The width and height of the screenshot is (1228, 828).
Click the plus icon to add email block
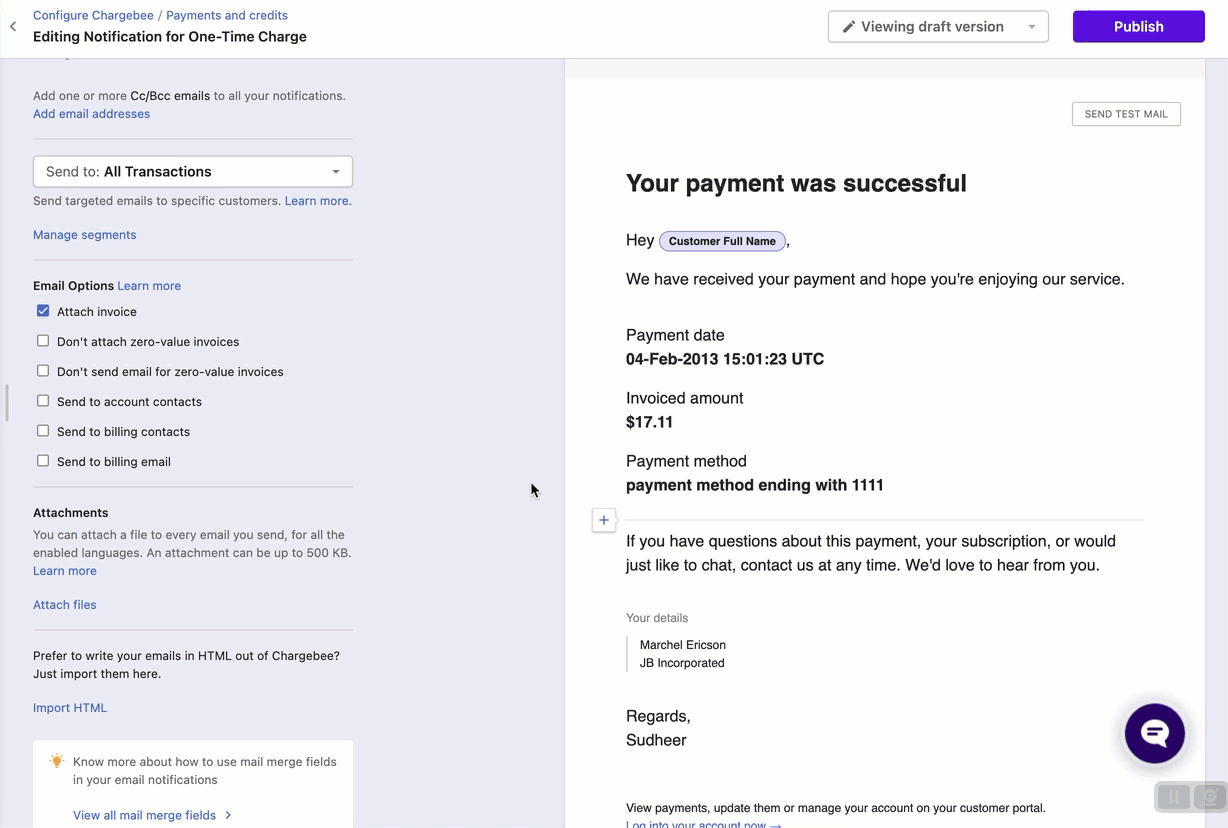coord(604,520)
